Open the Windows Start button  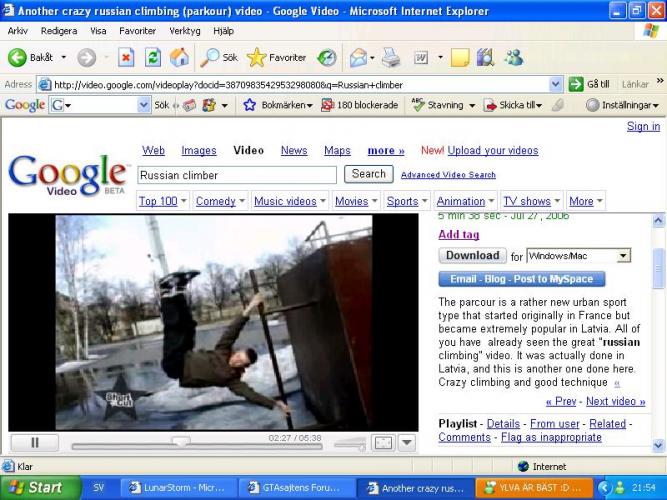[38, 488]
